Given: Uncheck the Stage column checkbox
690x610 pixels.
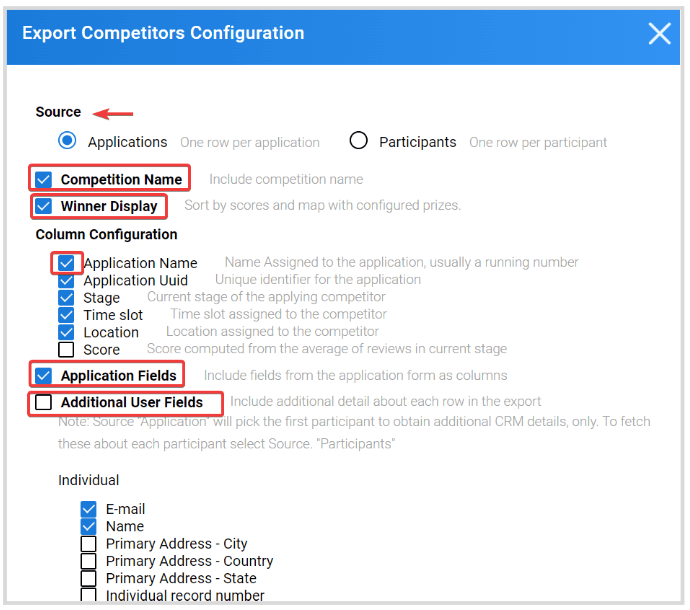Looking at the screenshot, I should (66, 298).
